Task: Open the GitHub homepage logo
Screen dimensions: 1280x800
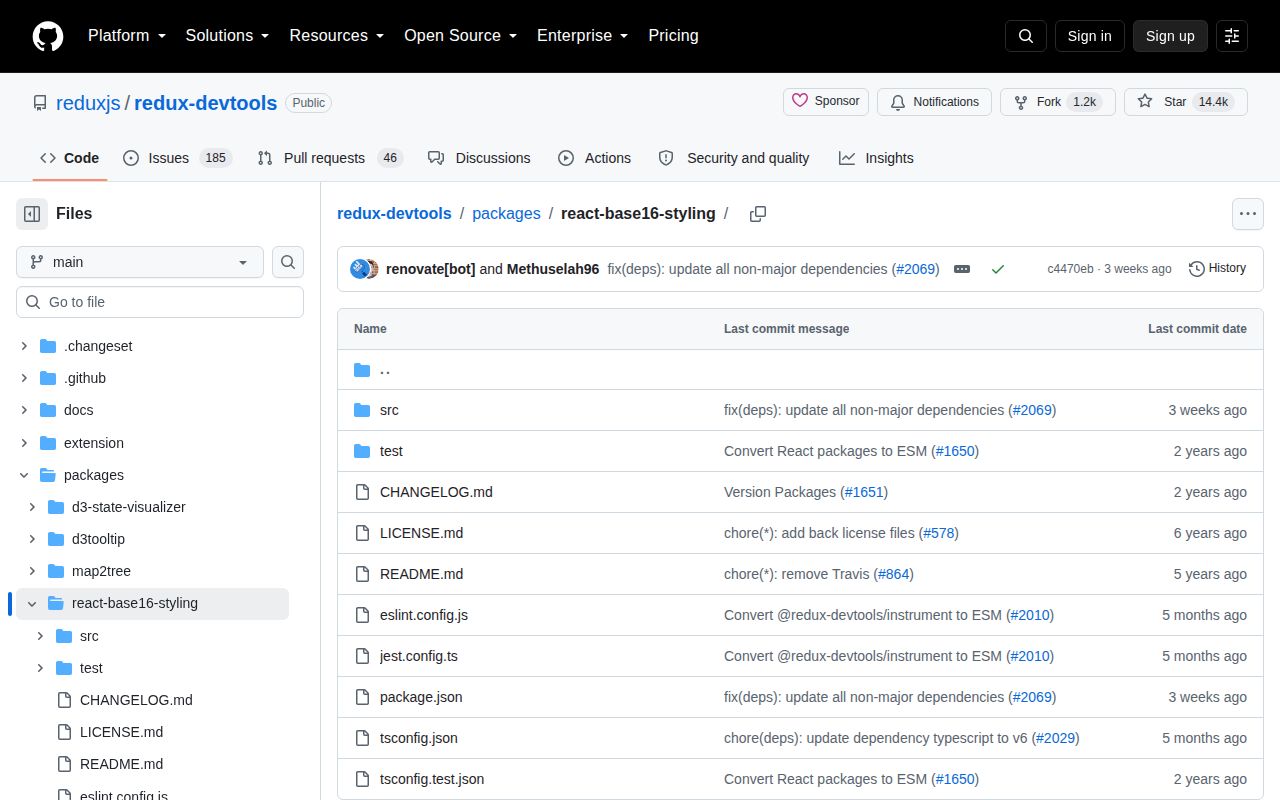Action: (48, 36)
